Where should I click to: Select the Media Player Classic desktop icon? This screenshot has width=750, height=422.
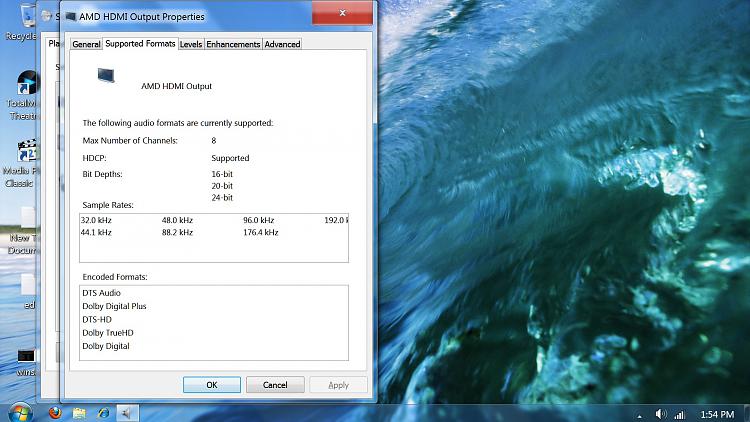click(x=22, y=164)
